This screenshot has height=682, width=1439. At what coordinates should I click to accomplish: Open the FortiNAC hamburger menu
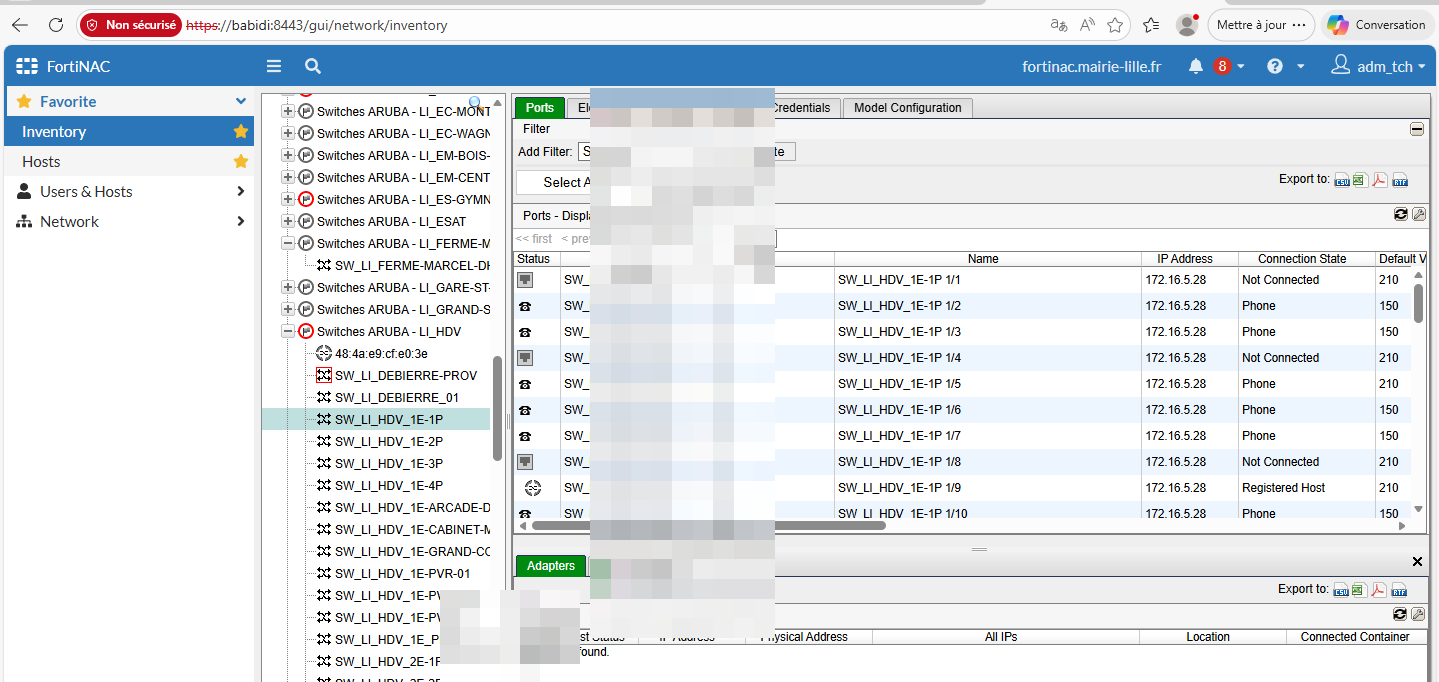click(x=273, y=66)
